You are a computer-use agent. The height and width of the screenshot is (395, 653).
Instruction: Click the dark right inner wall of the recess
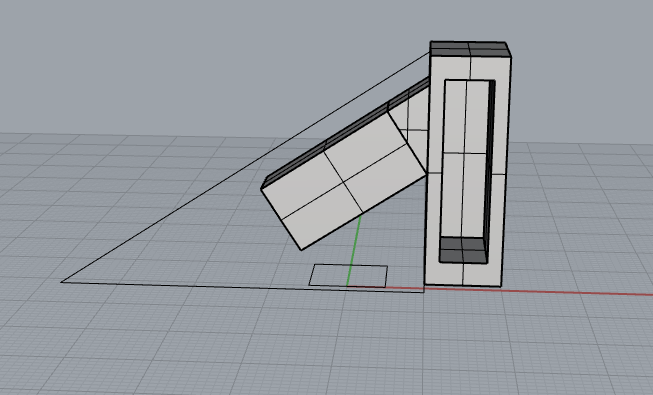click(489, 162)
